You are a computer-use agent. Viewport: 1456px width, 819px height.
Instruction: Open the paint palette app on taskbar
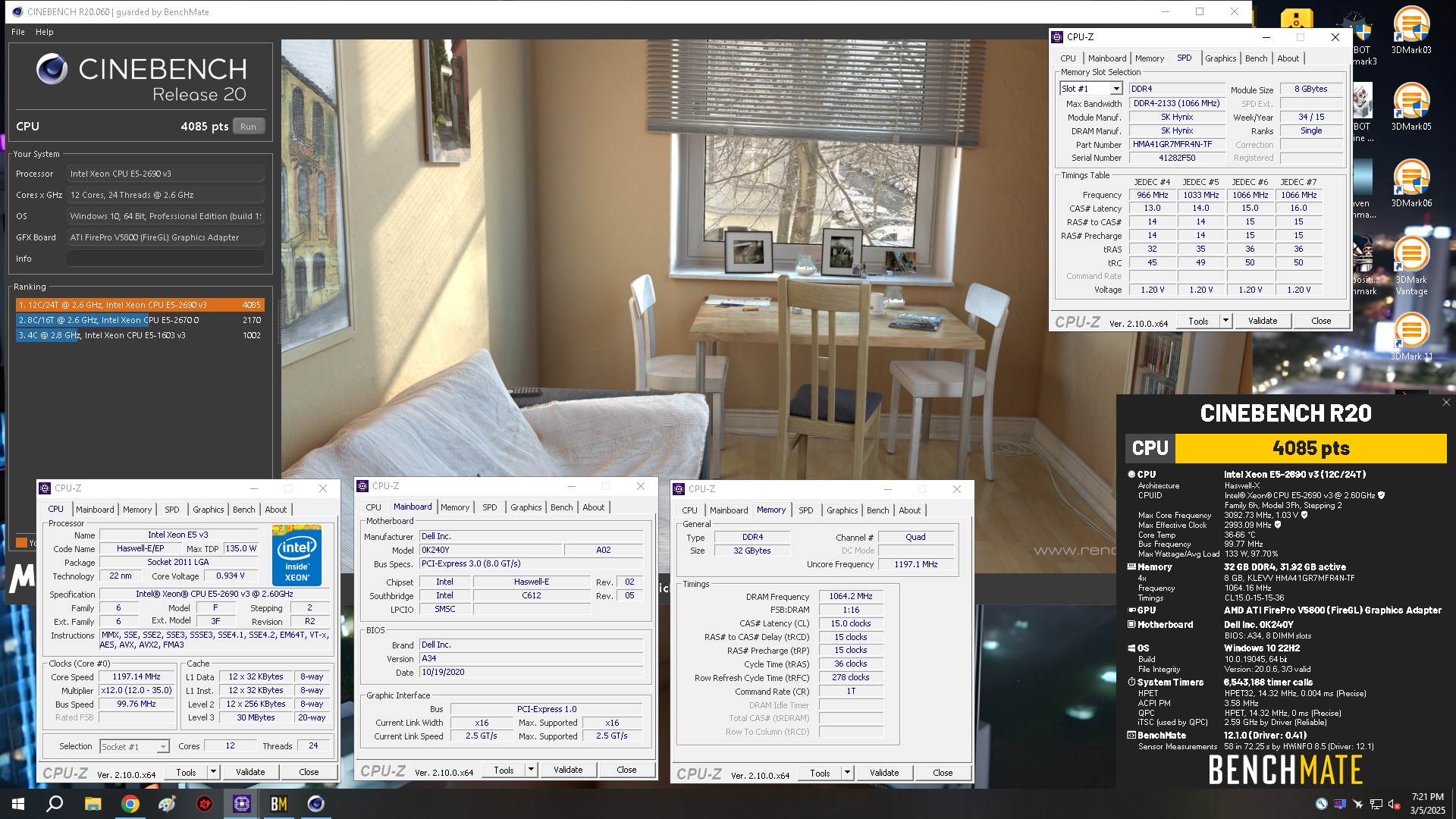pos(168,804)
